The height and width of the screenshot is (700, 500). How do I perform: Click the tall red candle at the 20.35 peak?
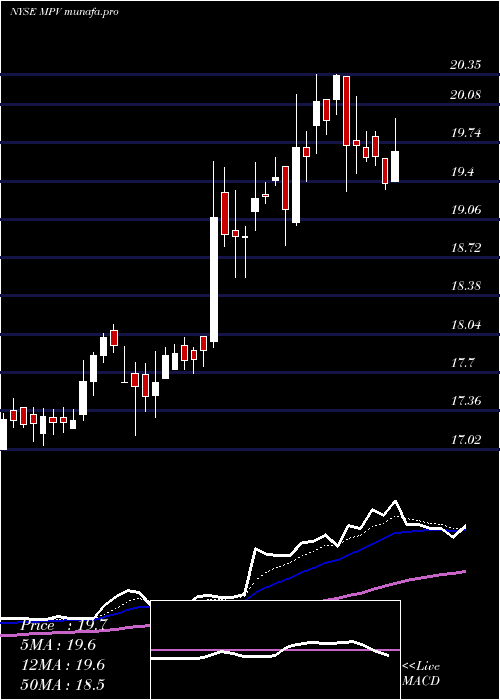pos(346,111)
